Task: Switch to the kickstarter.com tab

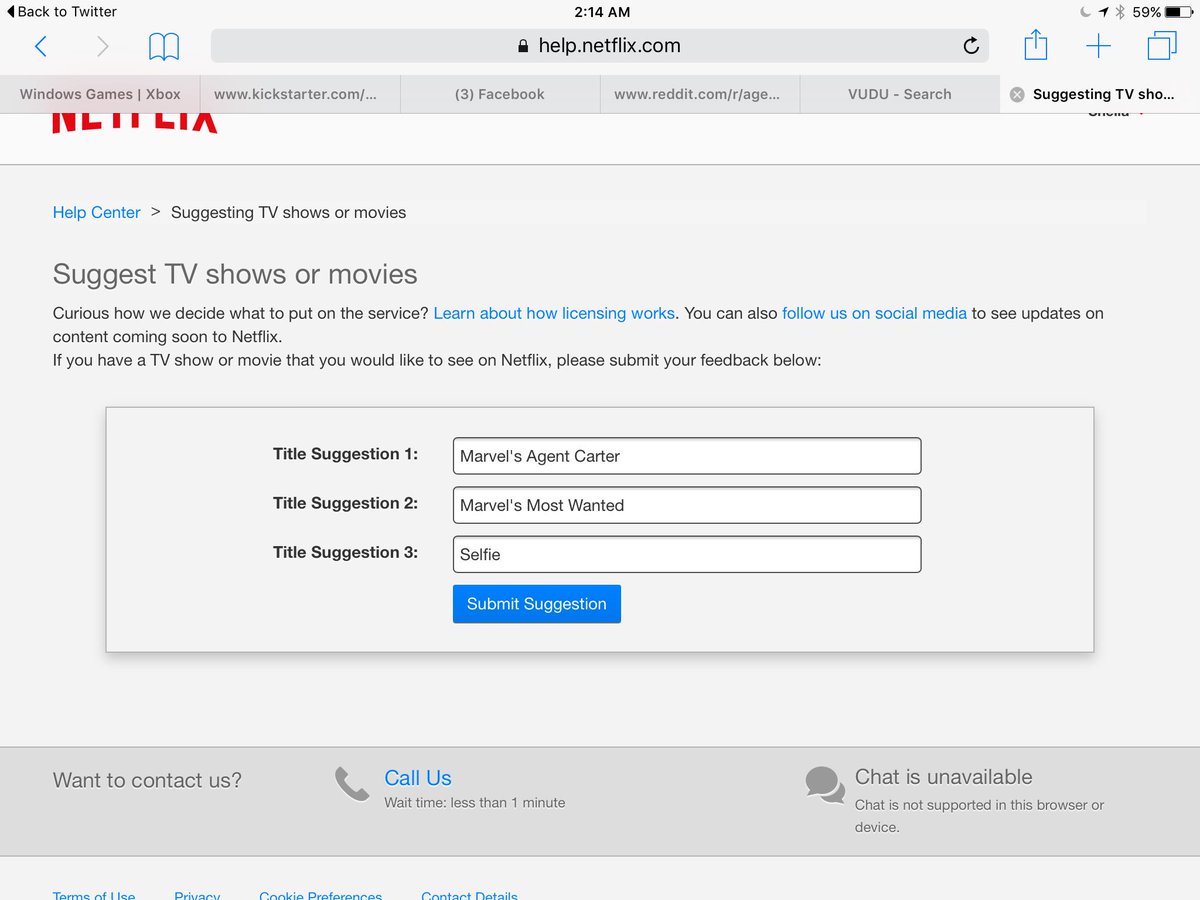Action: pos(300,94)
